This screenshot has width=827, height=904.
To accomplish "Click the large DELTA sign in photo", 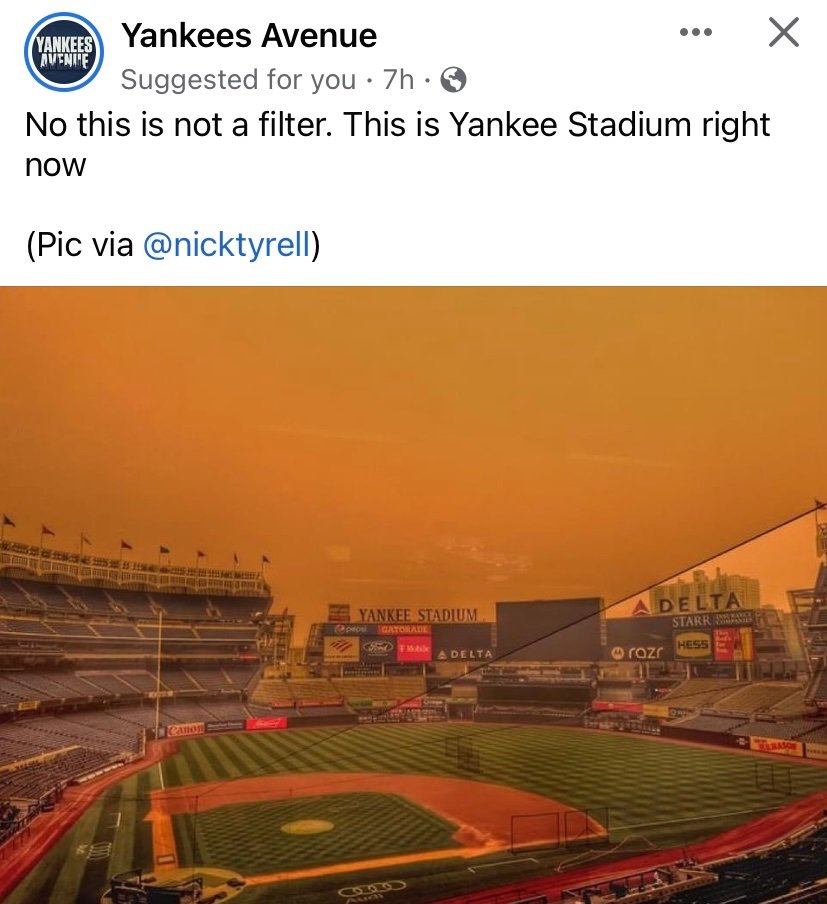I will [699, 603].
